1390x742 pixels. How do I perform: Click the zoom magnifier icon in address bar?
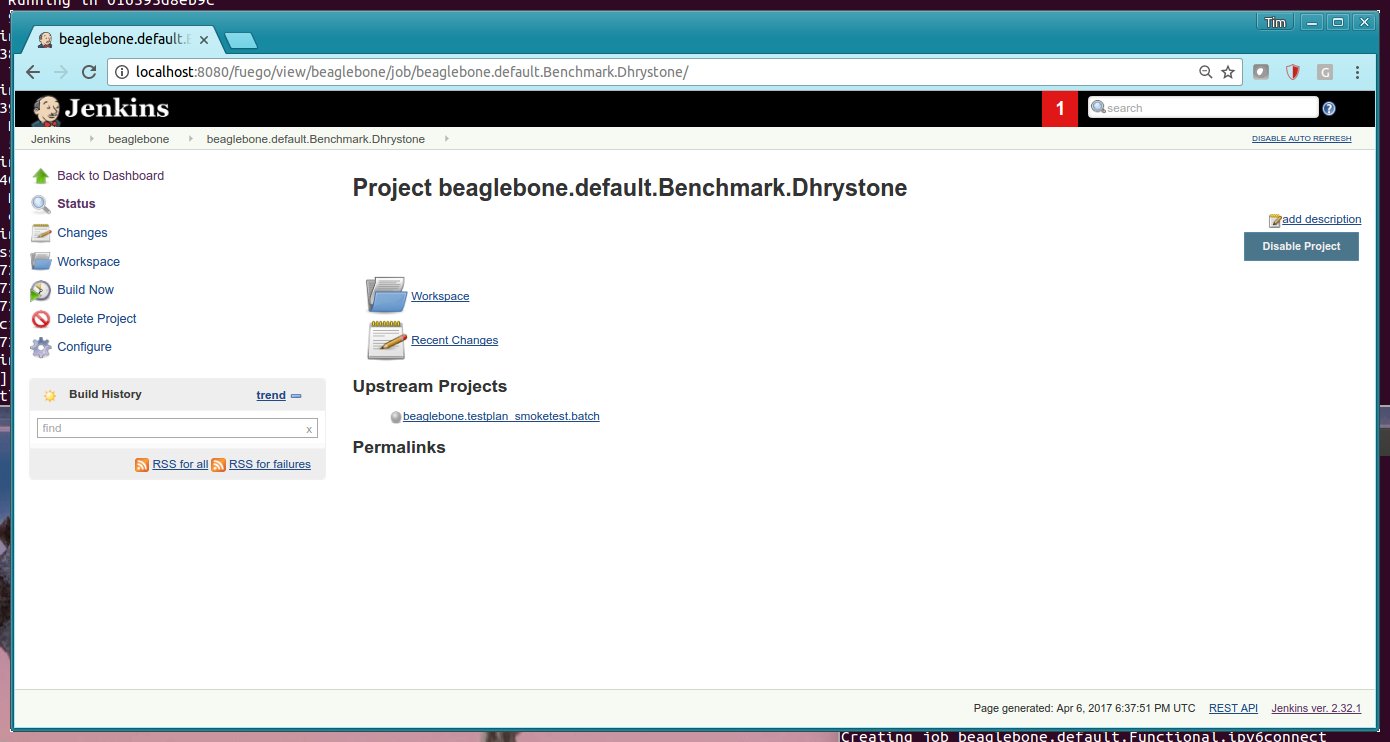tap(1206, 72)
